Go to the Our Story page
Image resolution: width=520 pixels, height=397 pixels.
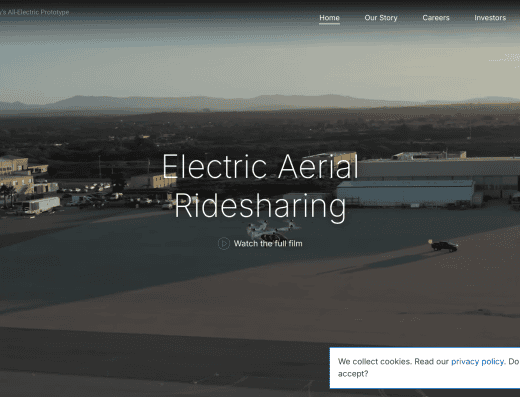tap(381, 18)
